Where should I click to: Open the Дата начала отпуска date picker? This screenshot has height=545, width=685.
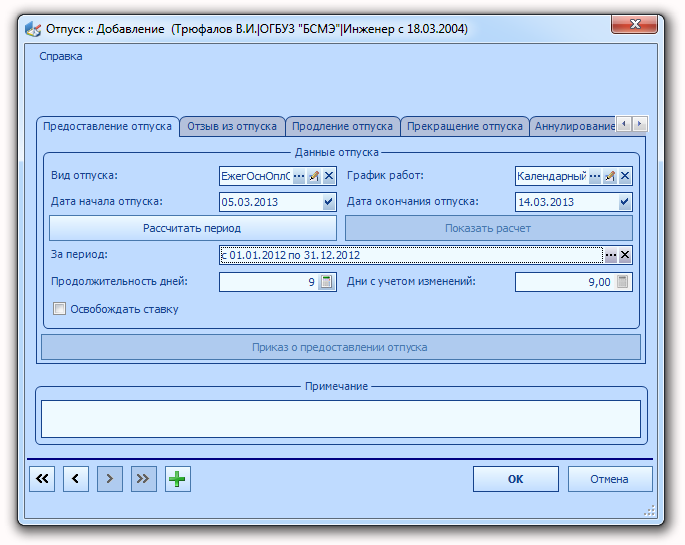329,202
